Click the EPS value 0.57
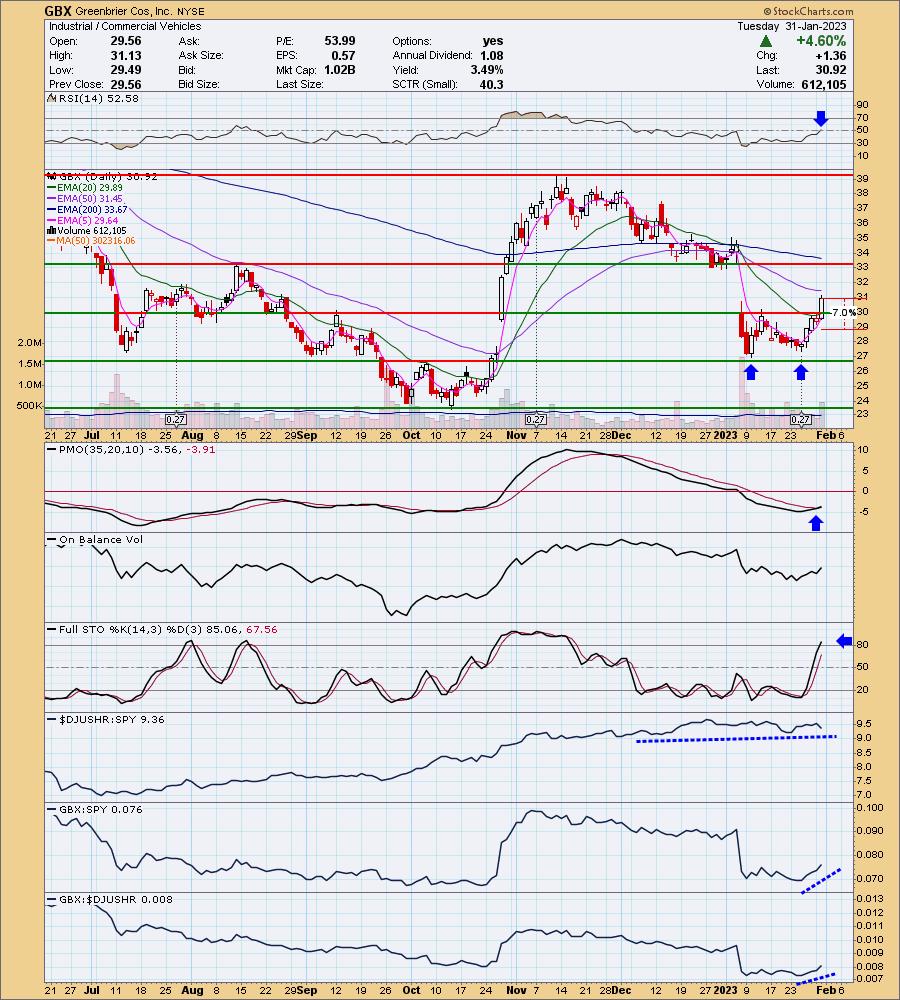Screen dimensions: 900x1000 [344, 55]
